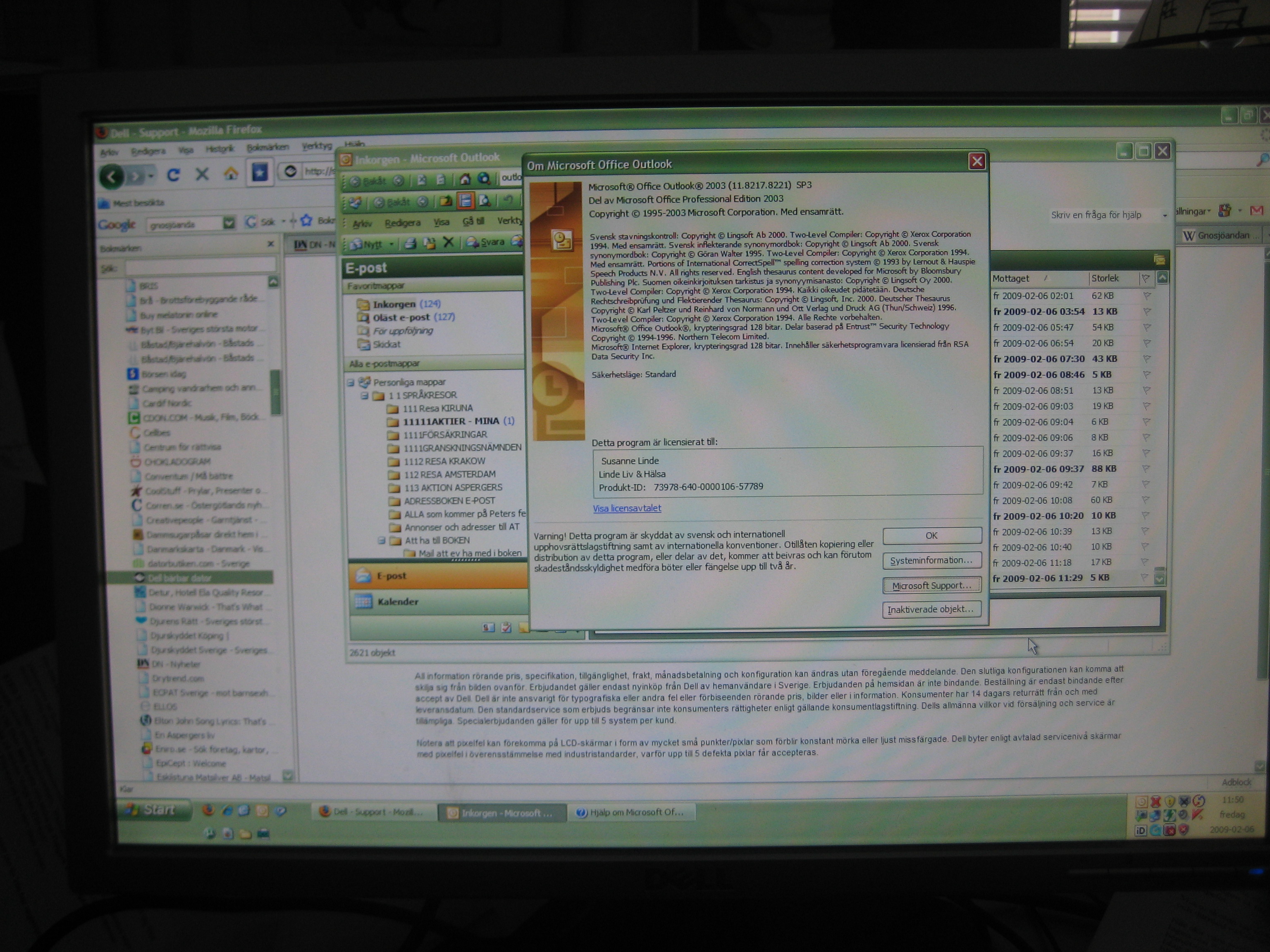Click Outlook web toolbar home icon
Image resolution: width=1270 pixels, height=952 pixels.
click(x=465, y=180)
